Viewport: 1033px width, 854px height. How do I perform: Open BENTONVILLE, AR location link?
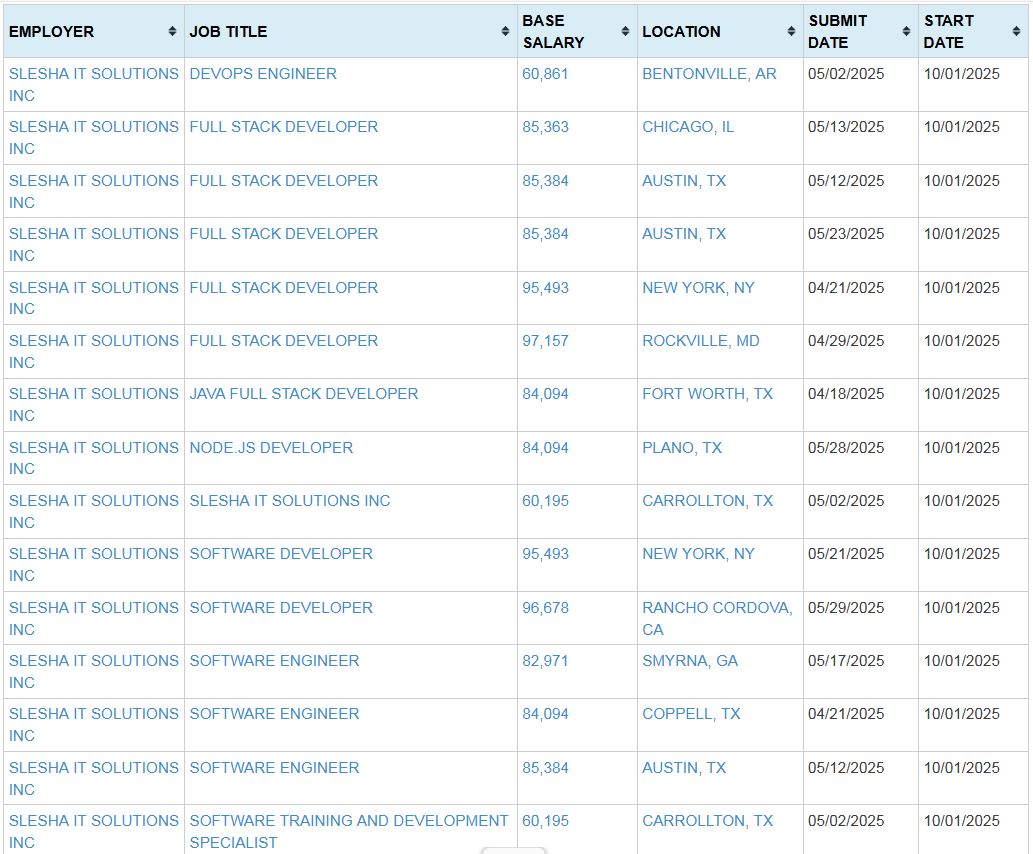coord(709,74)
